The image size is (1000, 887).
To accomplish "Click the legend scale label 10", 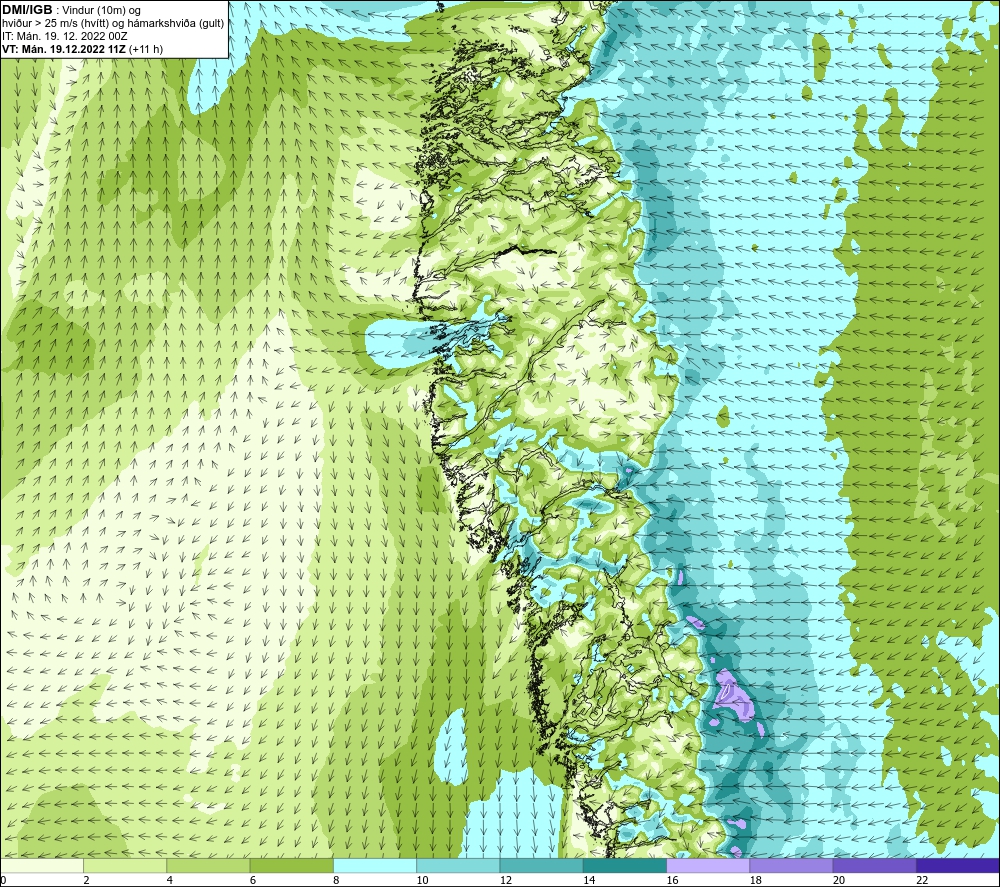I will tap(423, 880).
